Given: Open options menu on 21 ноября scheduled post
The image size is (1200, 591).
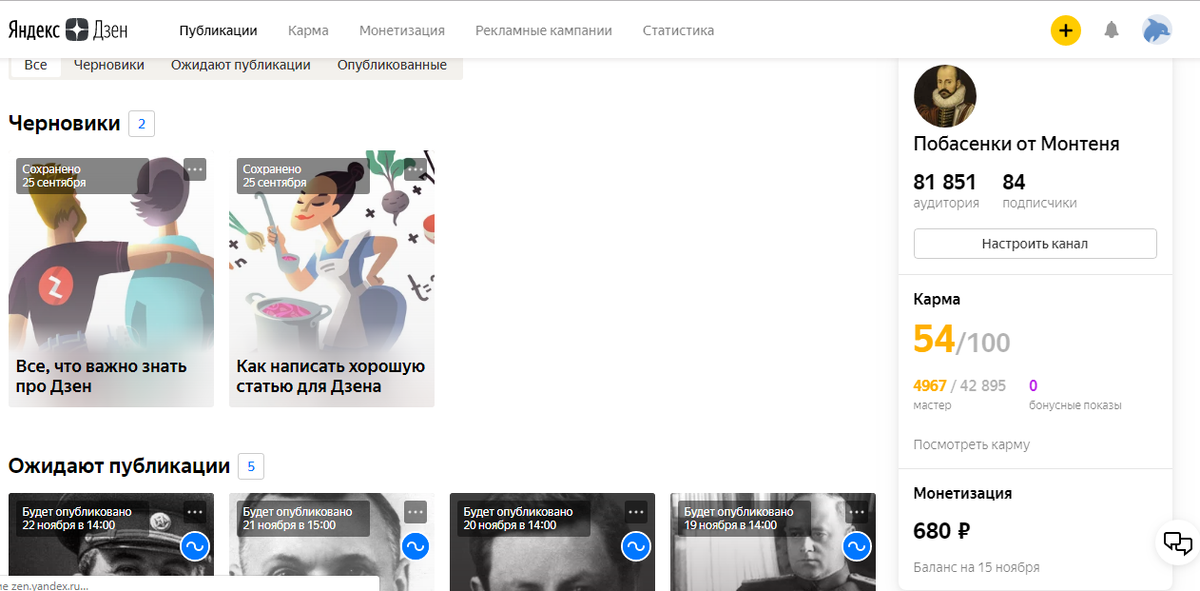Looking at the screenshot, I should [x=416, y=511].
